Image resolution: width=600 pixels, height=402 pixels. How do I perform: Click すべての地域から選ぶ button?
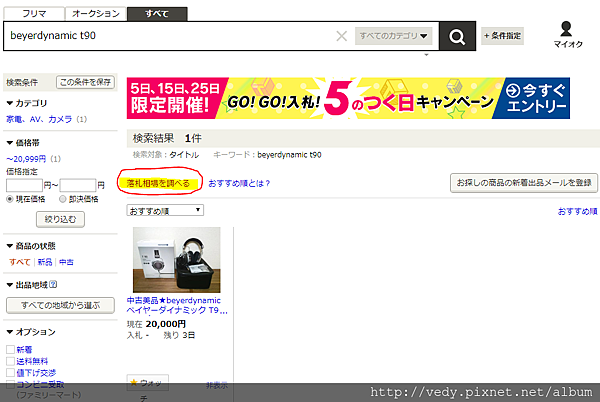click(60, 305)
